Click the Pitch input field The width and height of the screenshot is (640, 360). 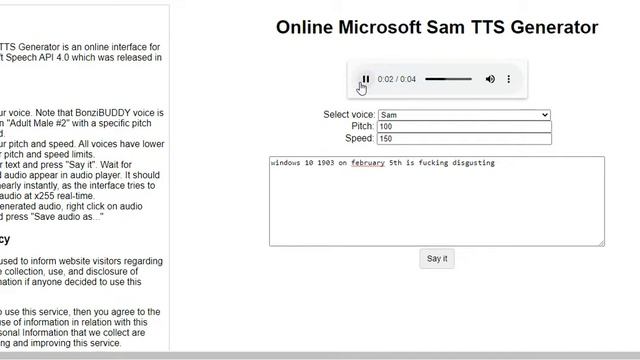point(464,127)
